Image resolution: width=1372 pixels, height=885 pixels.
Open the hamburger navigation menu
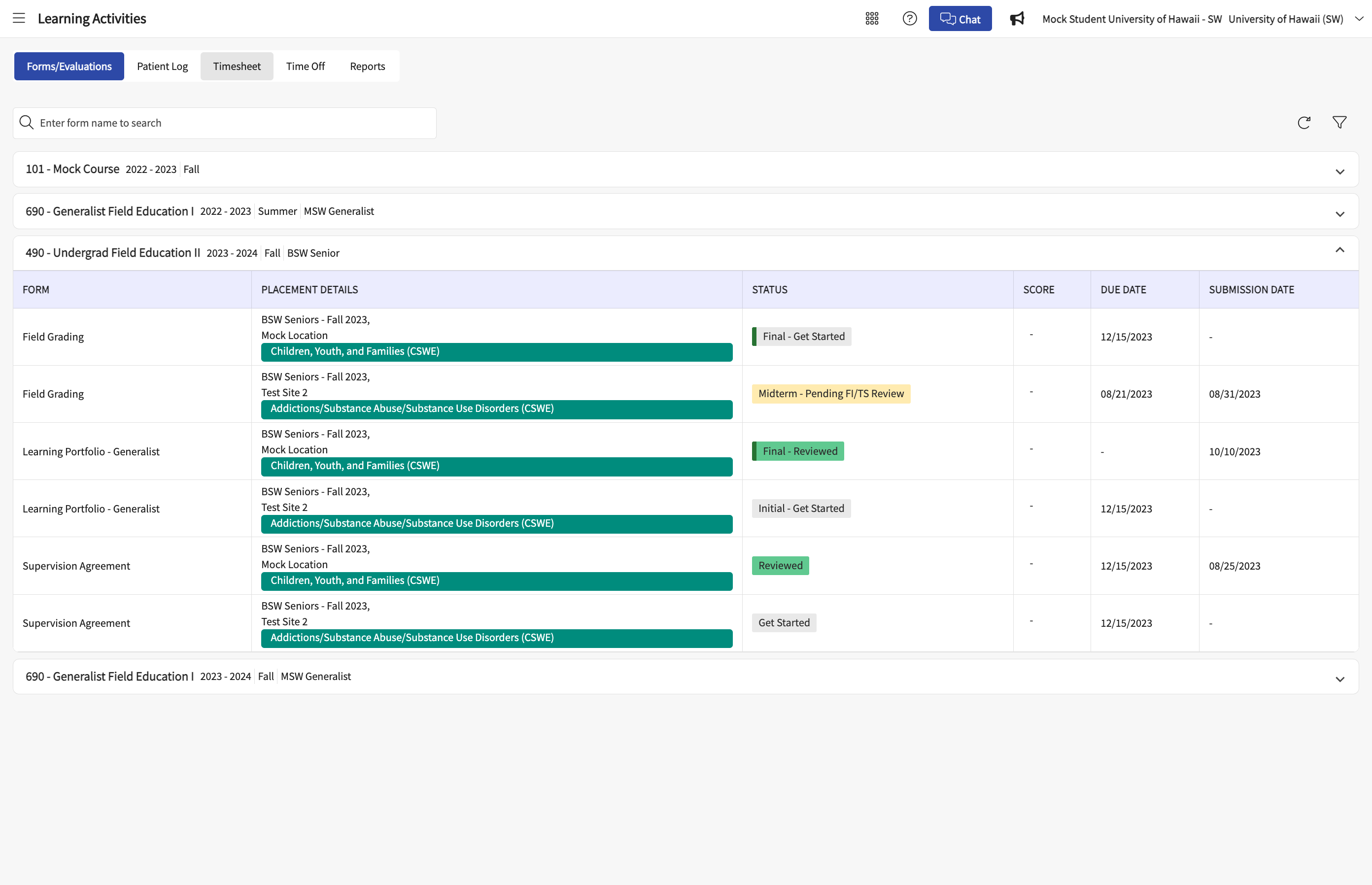19,18
